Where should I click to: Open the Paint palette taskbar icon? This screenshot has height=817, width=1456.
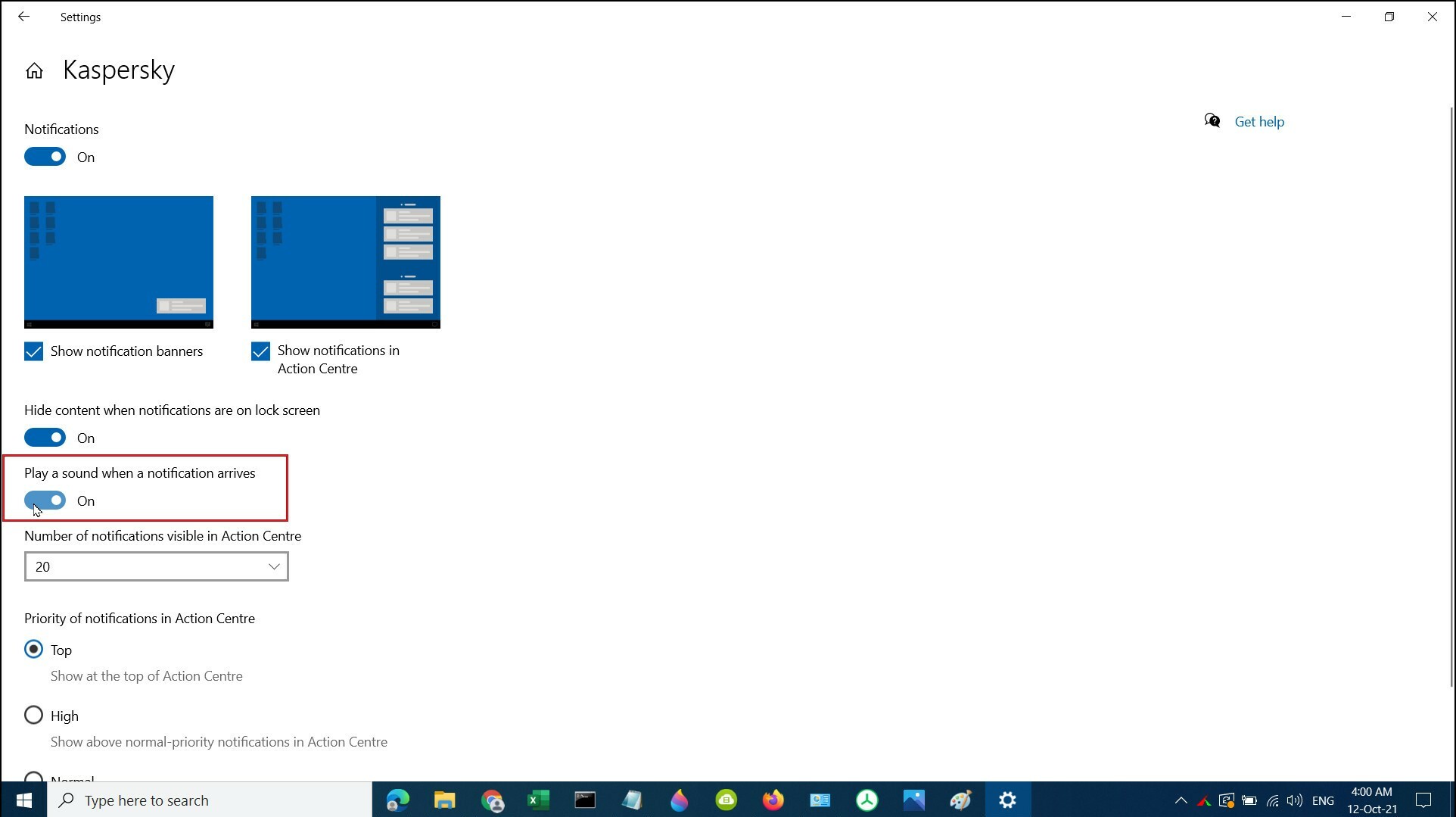tap(960, 800)
